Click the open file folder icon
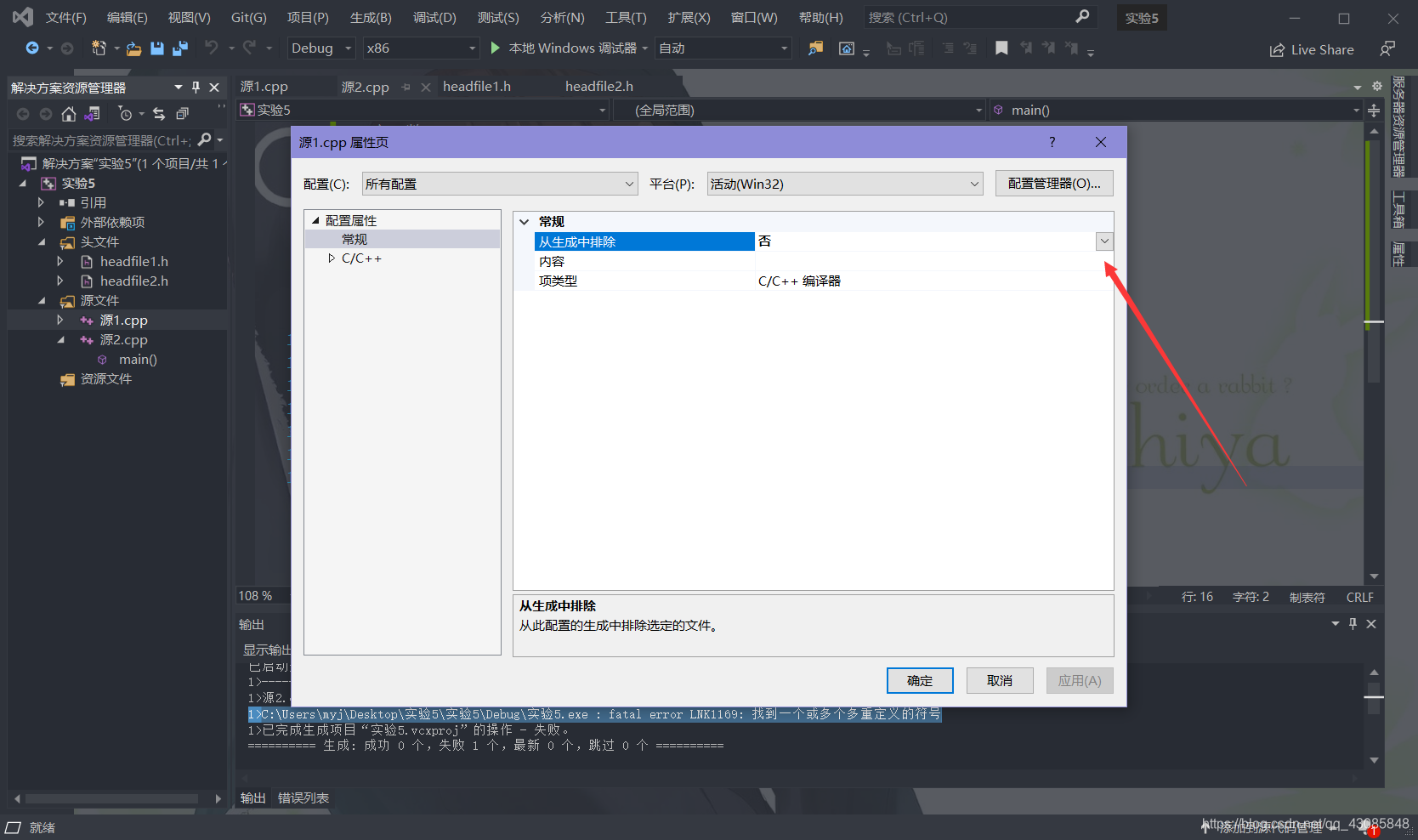Viewport: 1418px width, 840px height. tap(133, 48)
